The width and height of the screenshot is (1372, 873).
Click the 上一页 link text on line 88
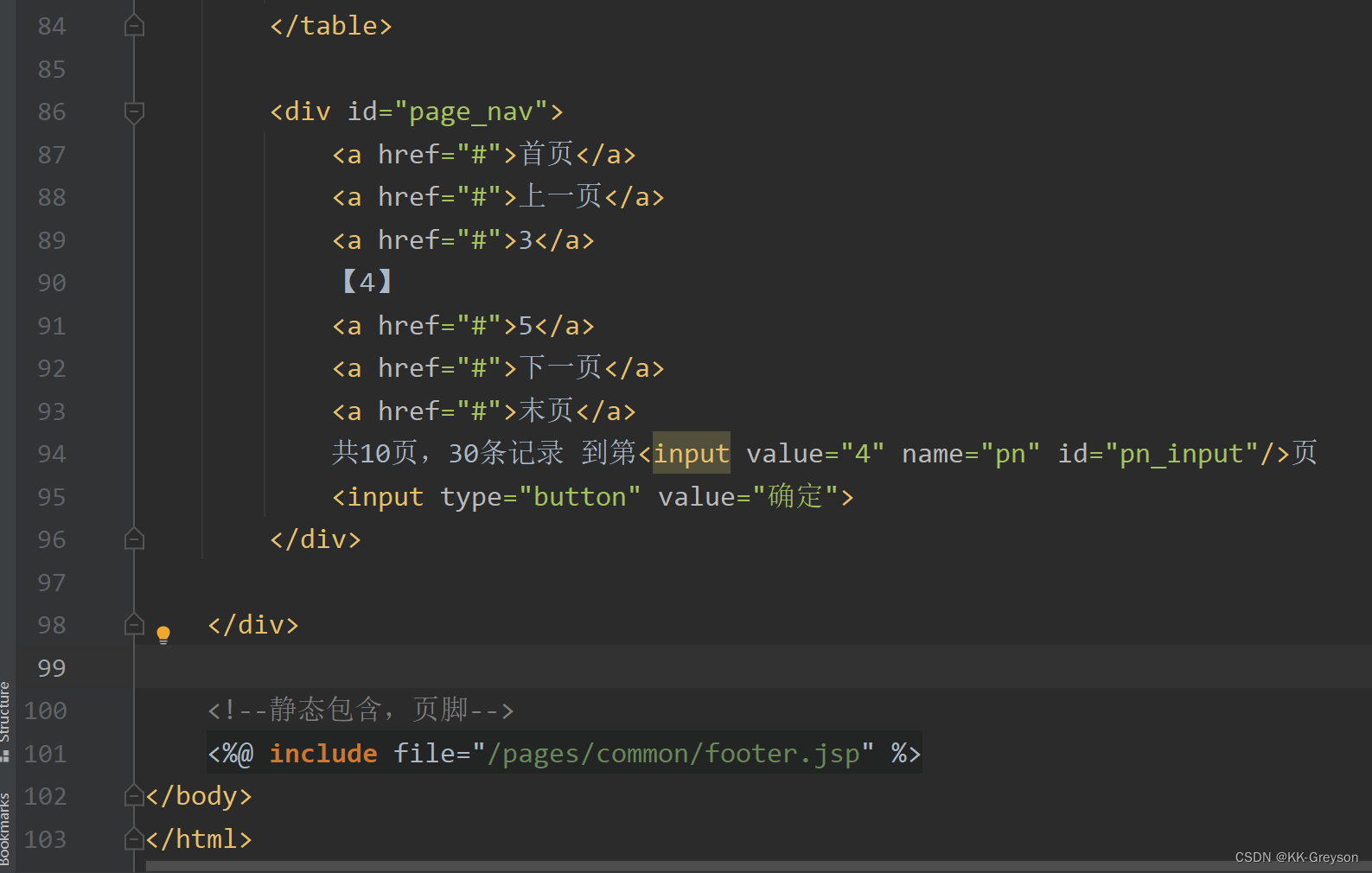coord(560,196)
